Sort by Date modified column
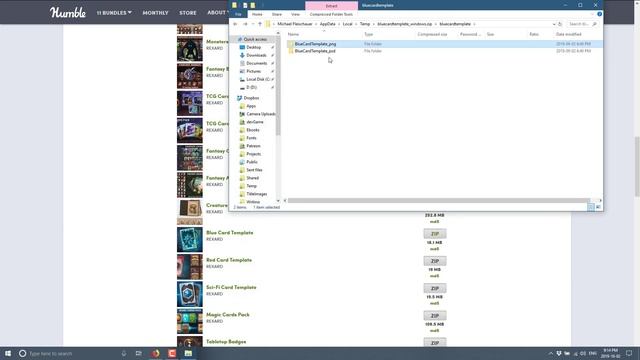The image size is (640, 360). coord(569,34)
